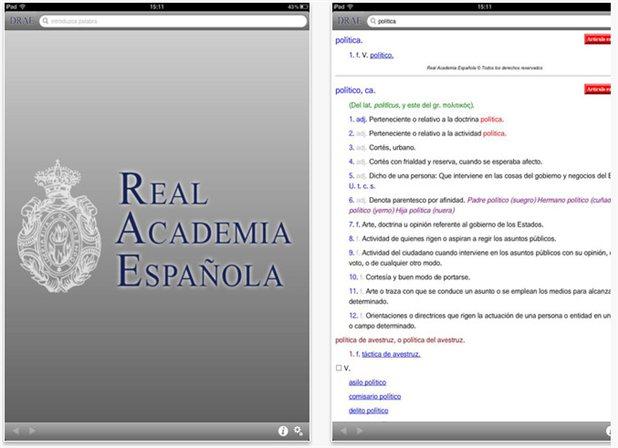Toggle the square box next to V.
The height and width of the screenshot is (448, 618).
pos(338,368)
